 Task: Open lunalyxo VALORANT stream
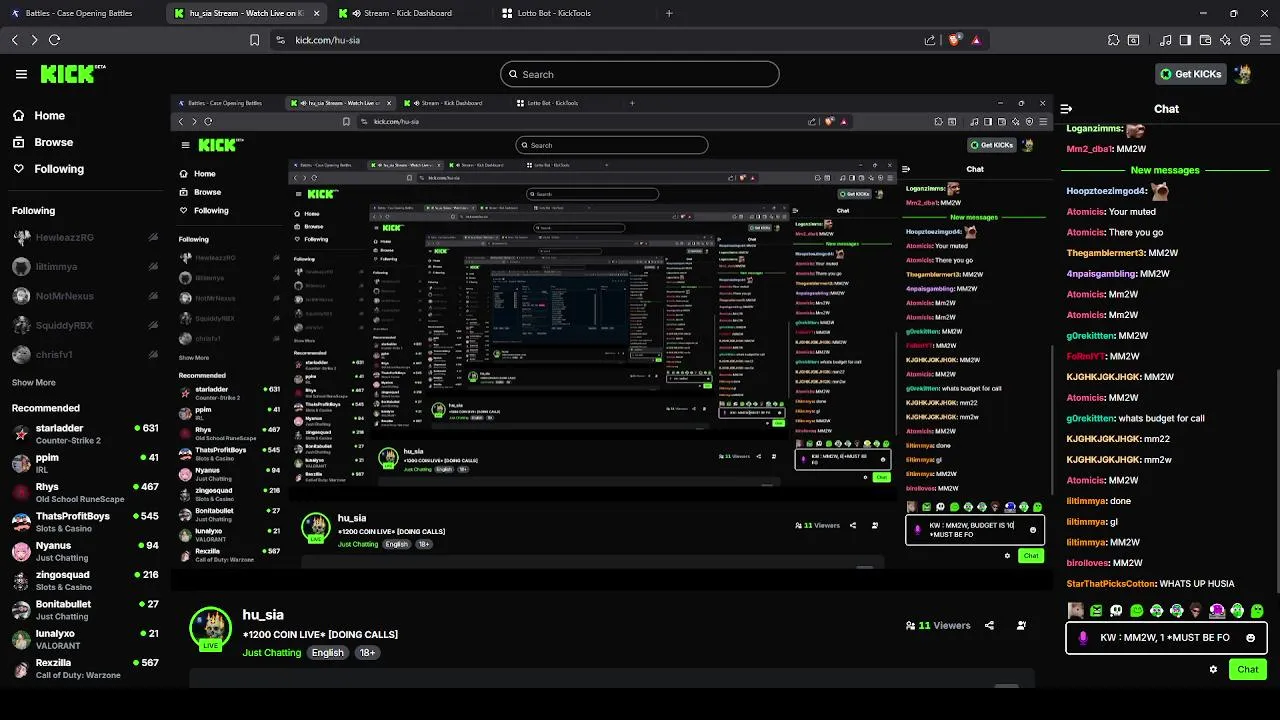coord(84,639)
